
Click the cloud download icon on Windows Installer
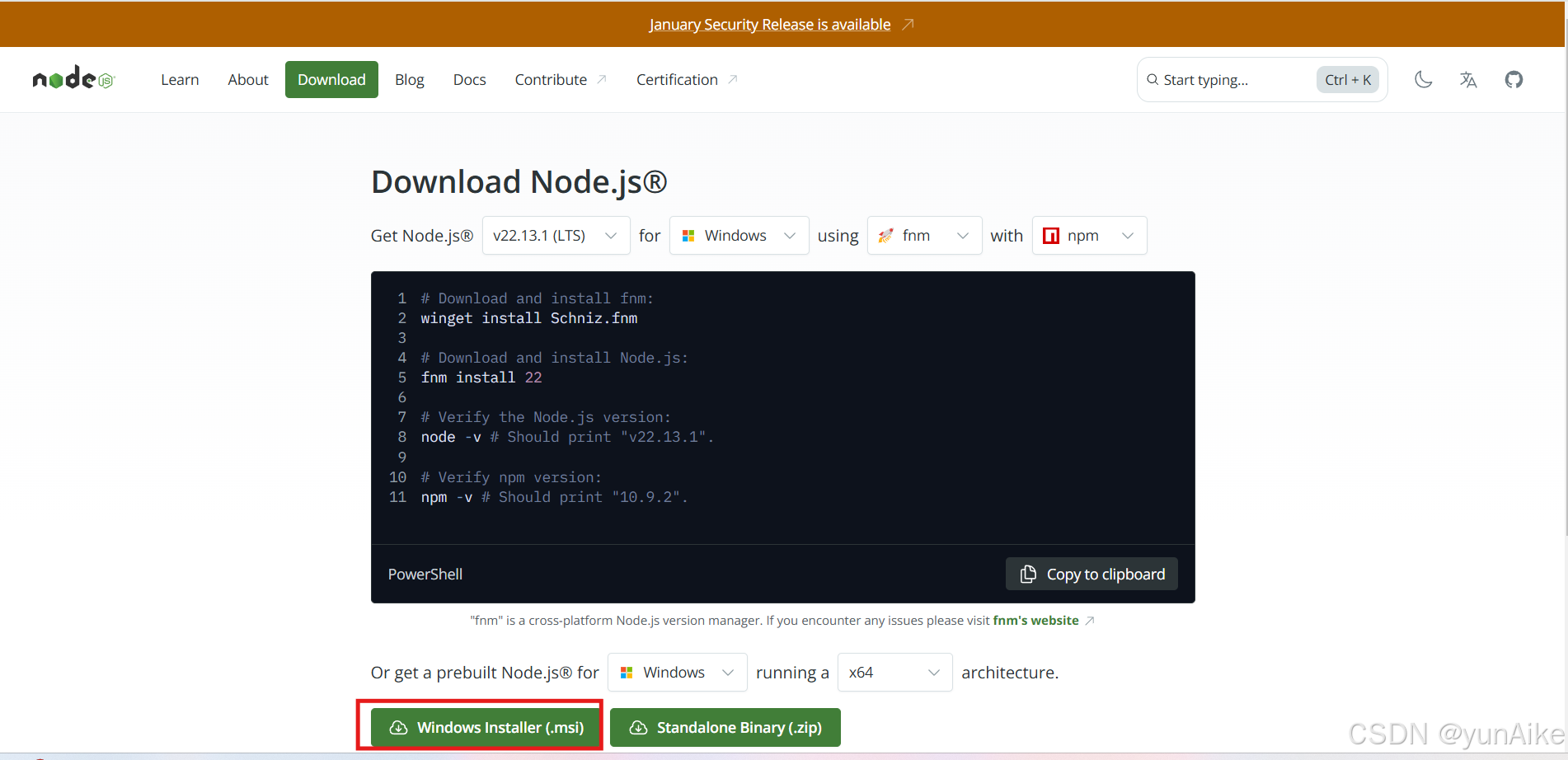(x=398, y=727)
